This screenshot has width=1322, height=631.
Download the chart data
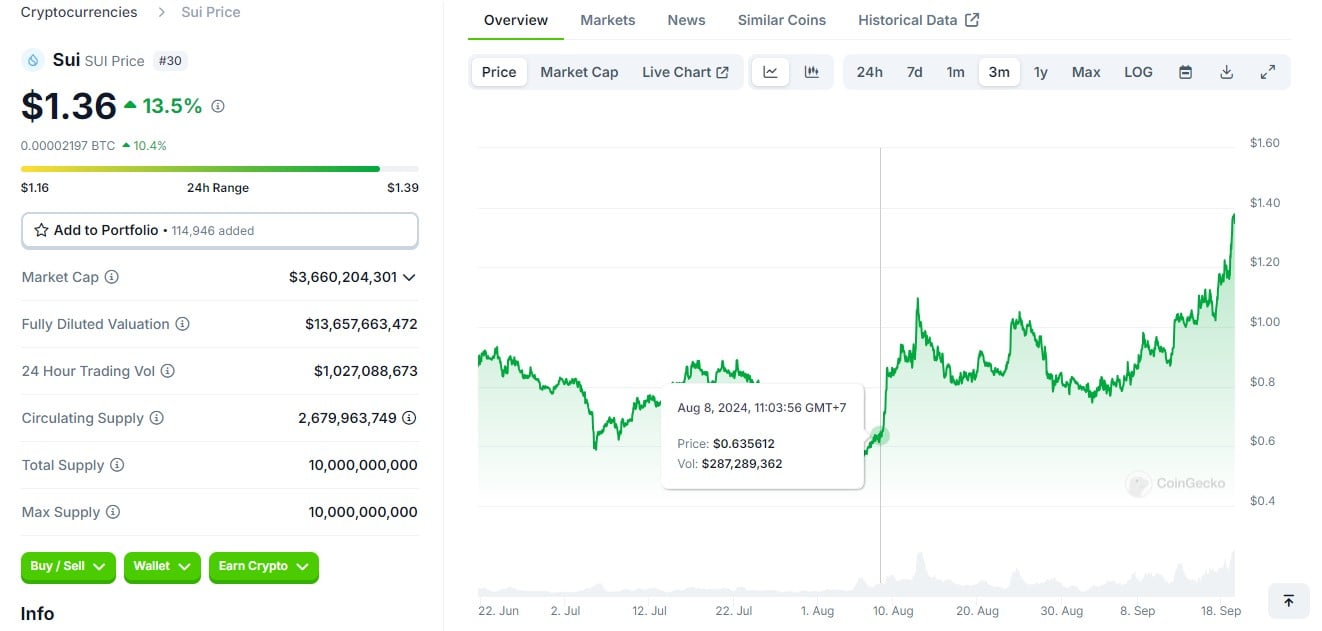[x=1227, y=72]
